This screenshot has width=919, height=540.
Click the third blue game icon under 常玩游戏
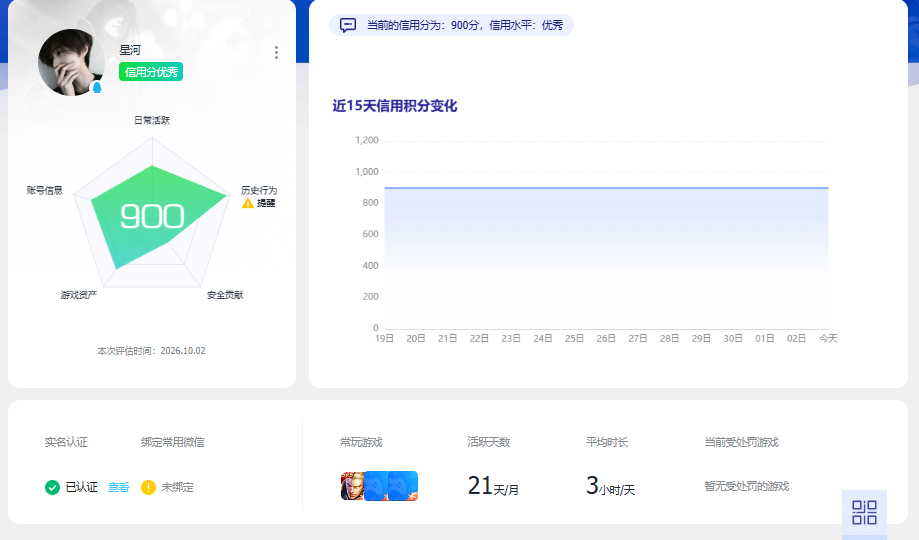403,486
